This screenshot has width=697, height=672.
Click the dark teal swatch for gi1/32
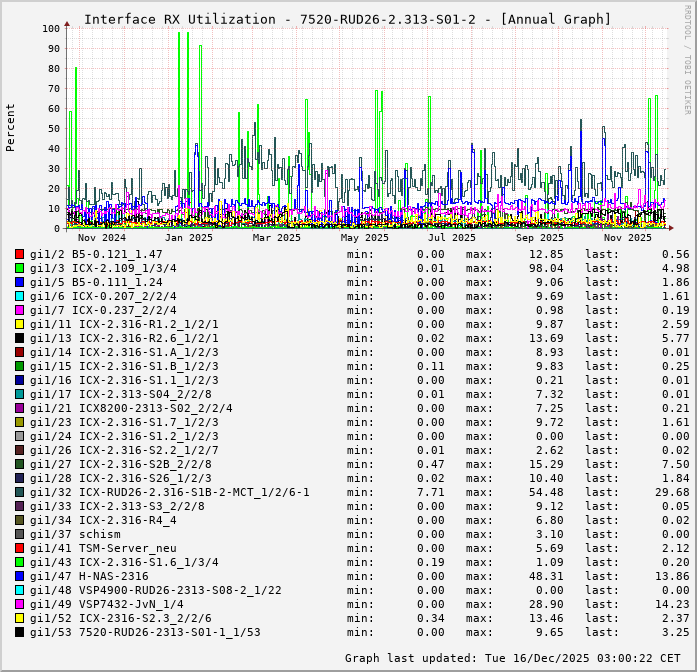point(19,492)
